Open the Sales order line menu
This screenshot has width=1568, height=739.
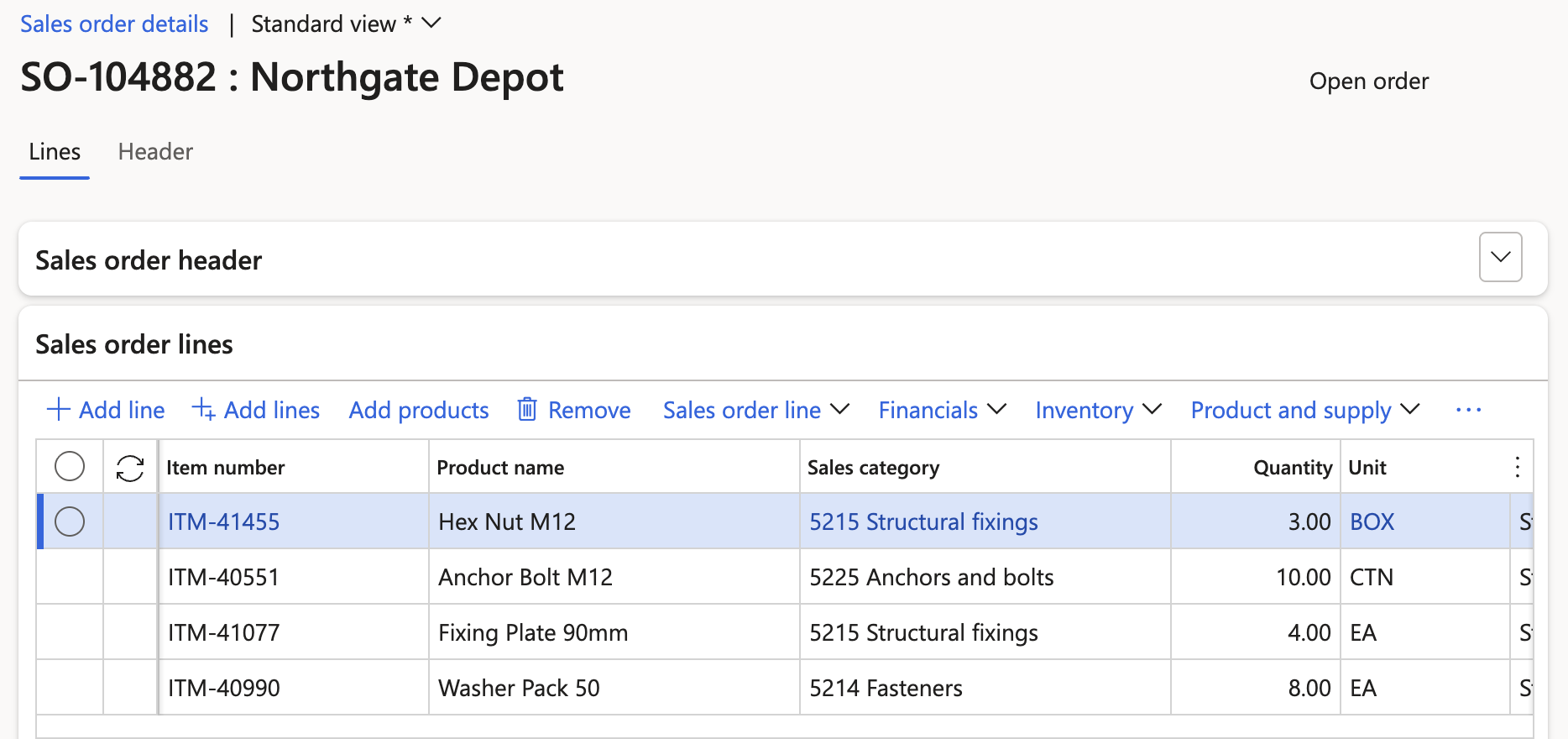click(756, 410)
